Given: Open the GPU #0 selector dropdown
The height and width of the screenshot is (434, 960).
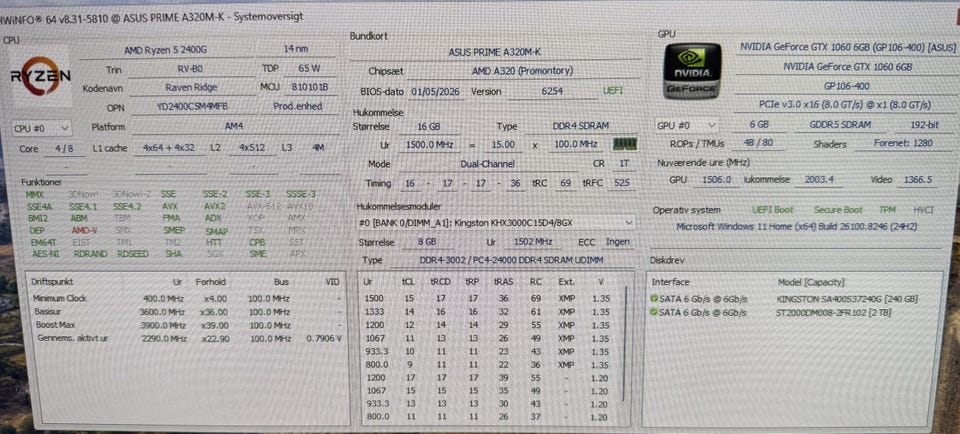Looking at the screenshot, I should [x=686, y=125].
